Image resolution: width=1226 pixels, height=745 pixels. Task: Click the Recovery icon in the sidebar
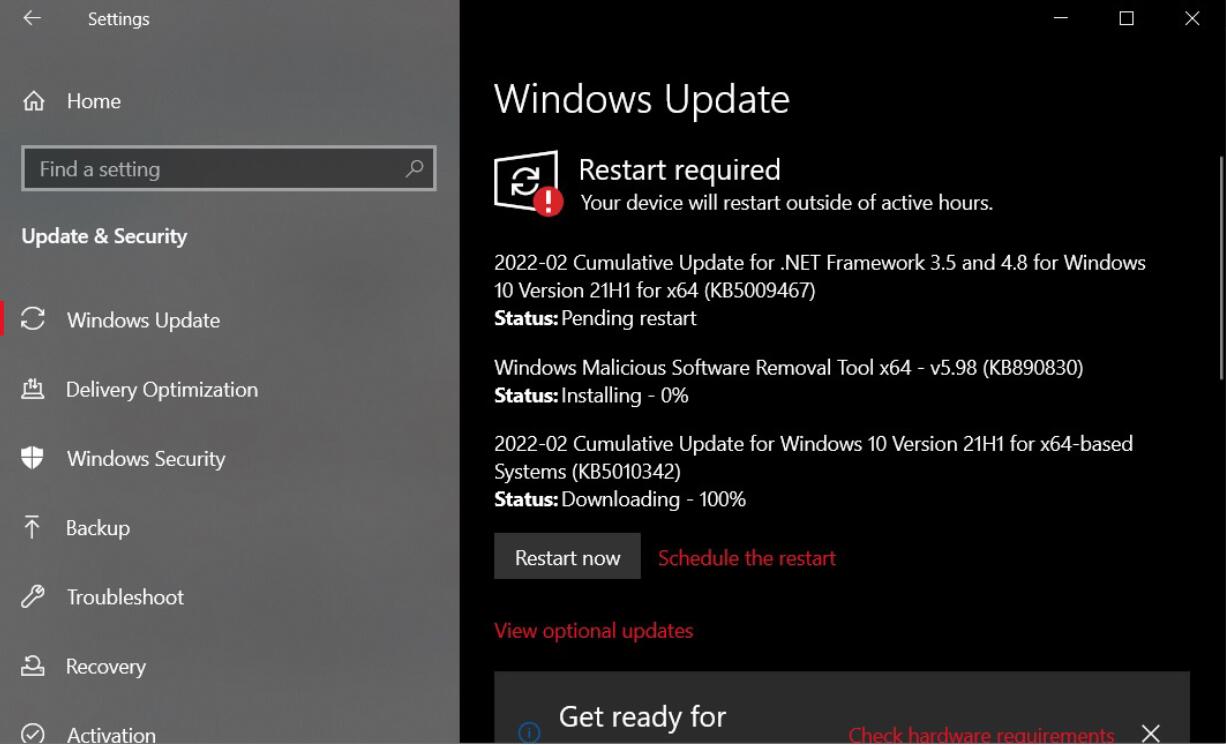pyautogui.click(x=33, y=666)
